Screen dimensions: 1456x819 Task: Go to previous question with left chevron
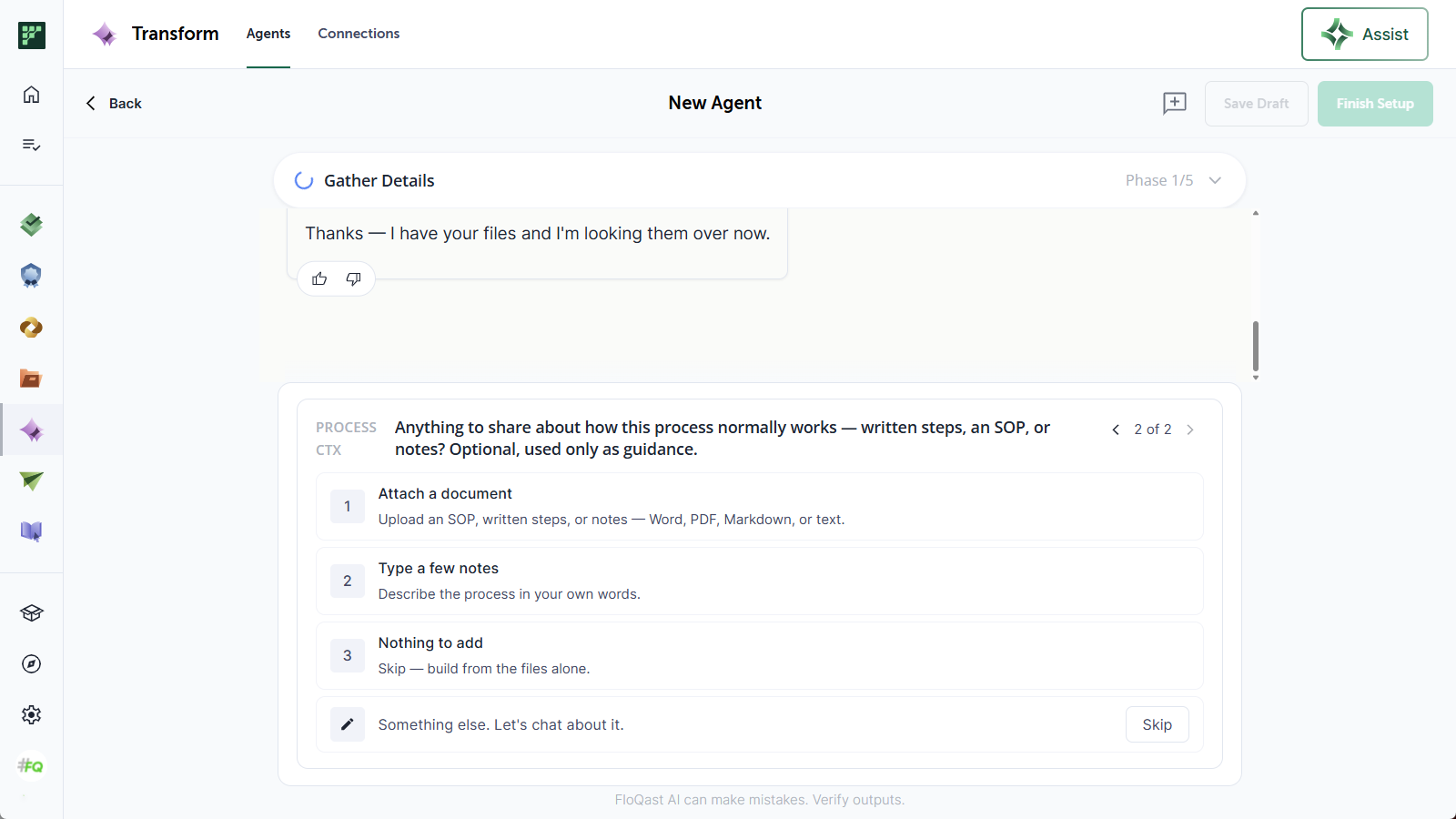pyautogui.click(x=1116, y=430)
